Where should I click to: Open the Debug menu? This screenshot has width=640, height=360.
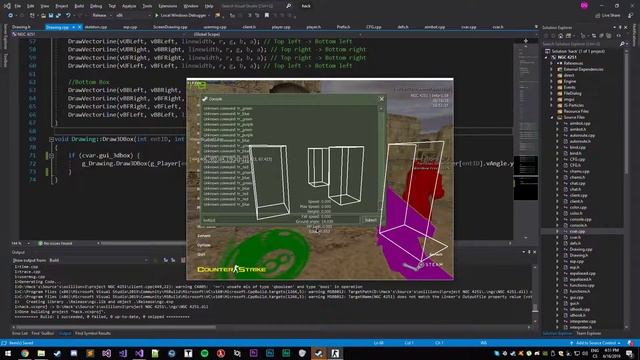pos(96,6)
